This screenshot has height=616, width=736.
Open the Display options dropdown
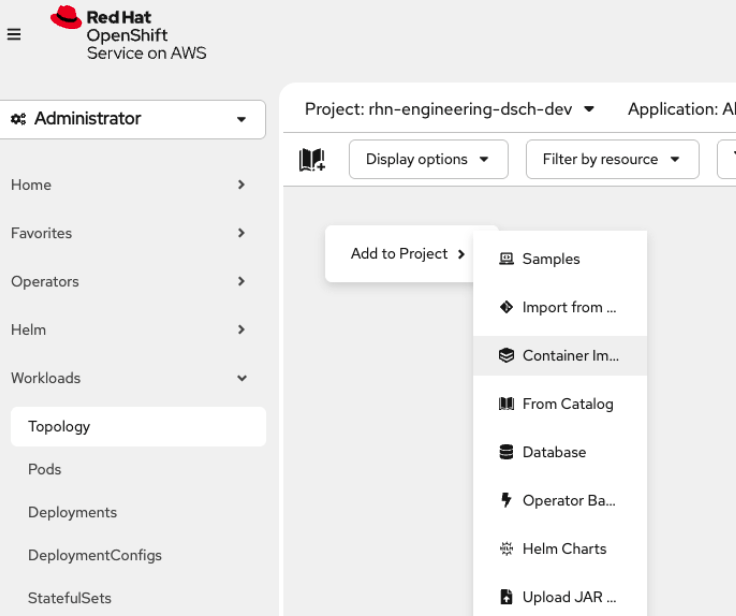(x=428, y=159)
